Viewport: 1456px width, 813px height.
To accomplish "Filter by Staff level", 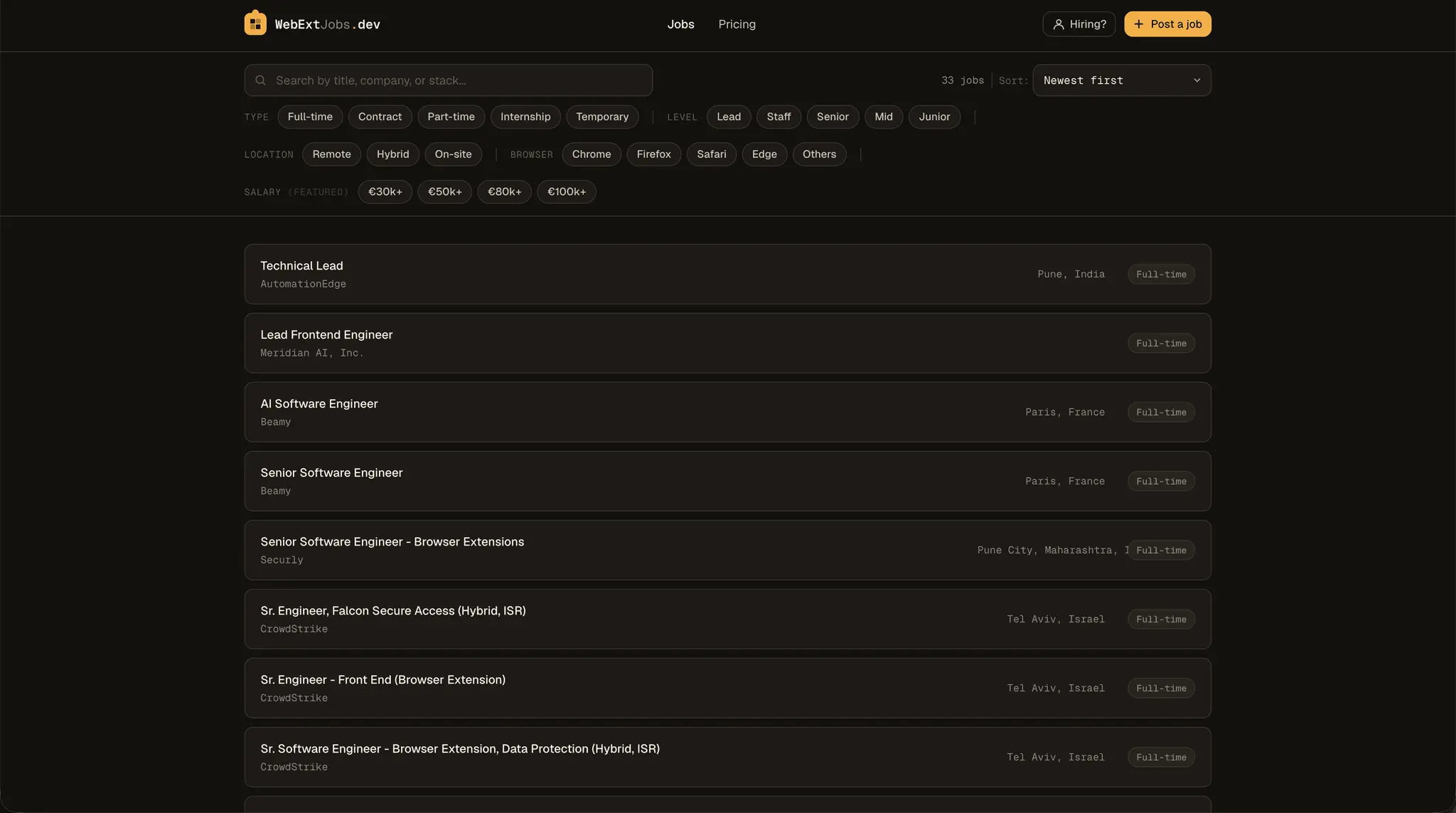I will 778,117.
